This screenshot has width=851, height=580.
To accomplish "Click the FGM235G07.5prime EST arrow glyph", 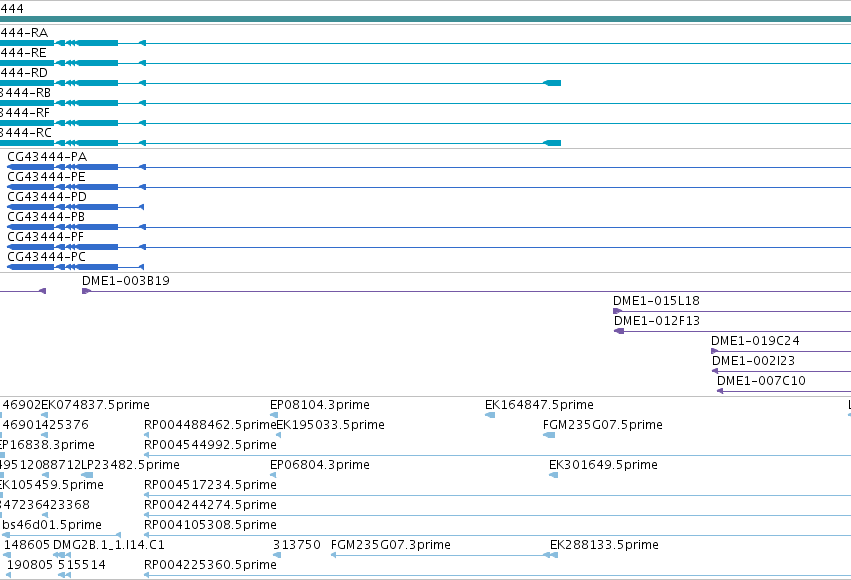I will [549, 435].
